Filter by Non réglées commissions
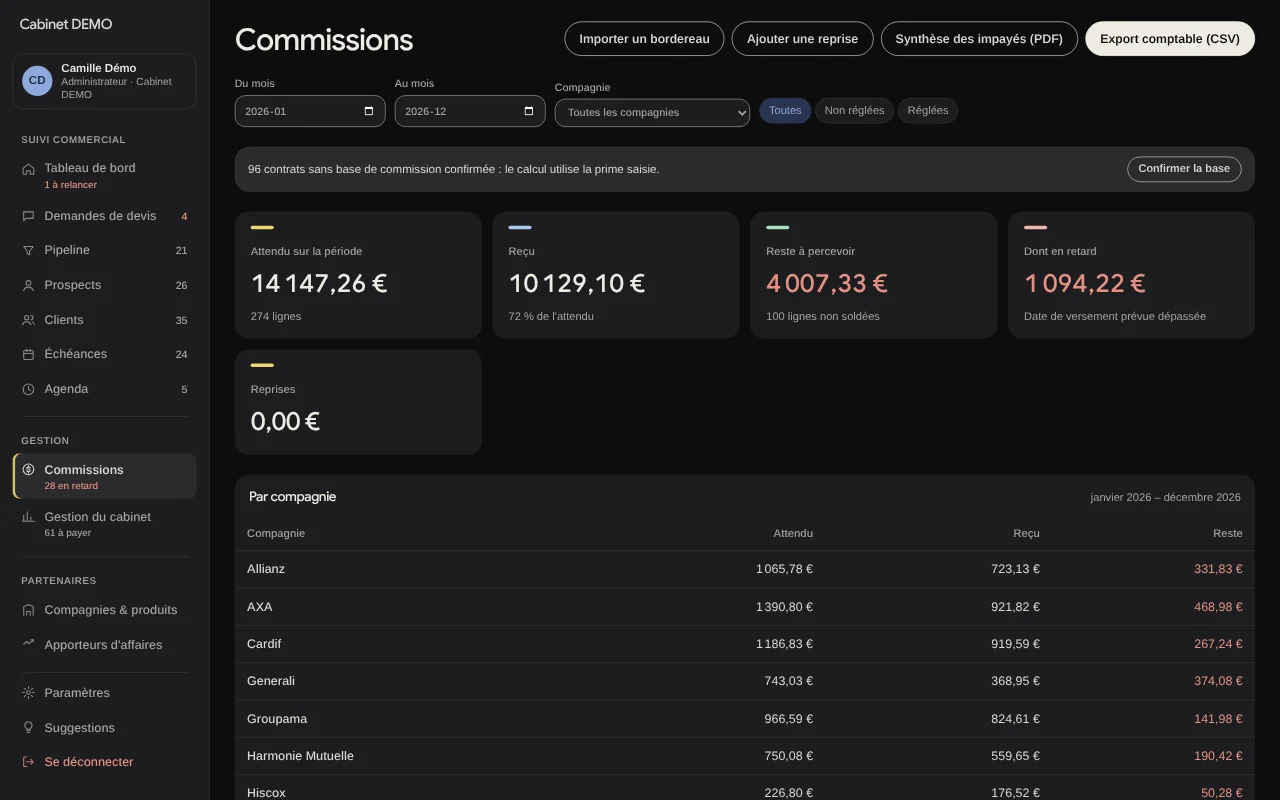The image size is (1280, 800). tap(854, 111)
